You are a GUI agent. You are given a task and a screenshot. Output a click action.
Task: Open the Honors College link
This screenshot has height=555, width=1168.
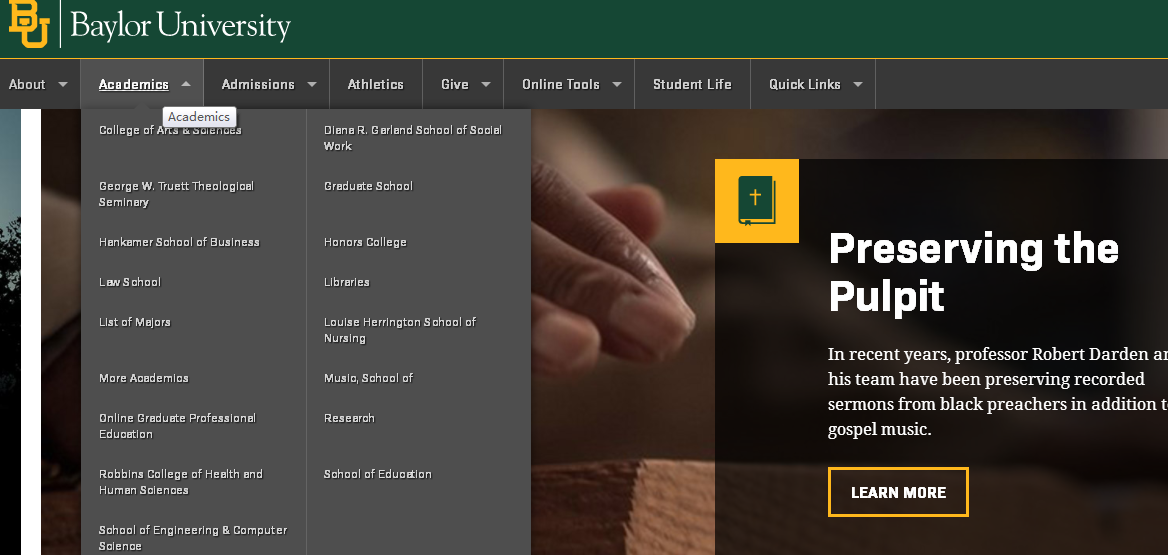click(x=365, y=242)
